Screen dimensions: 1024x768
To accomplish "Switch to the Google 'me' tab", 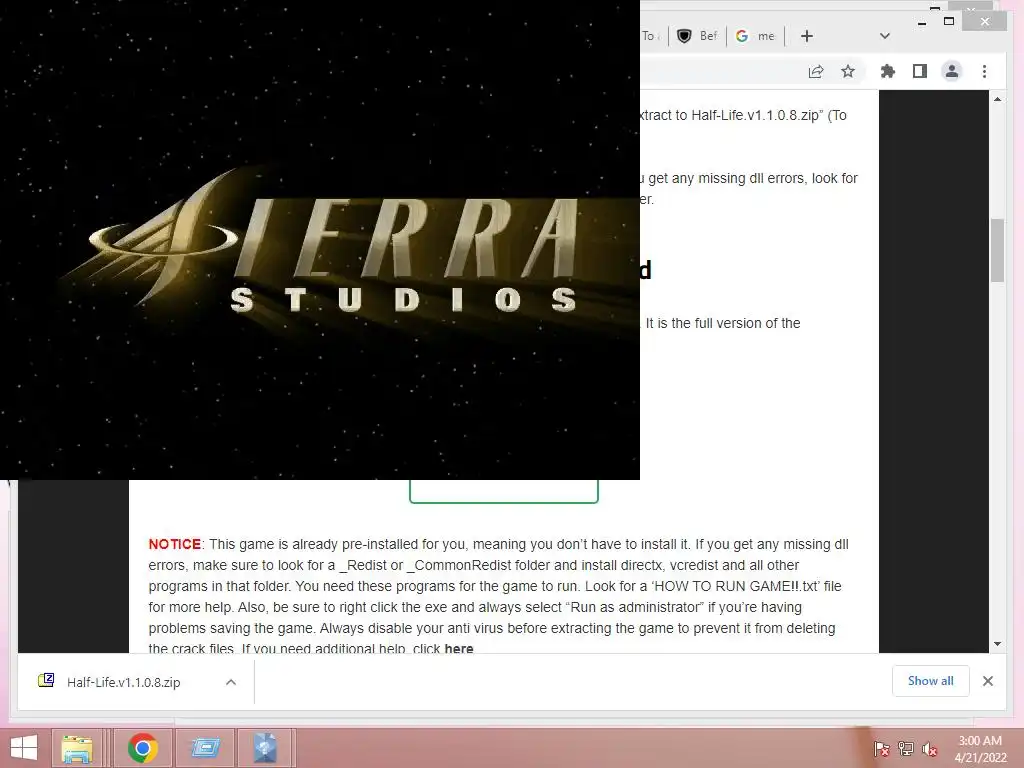I will [756, 36].
